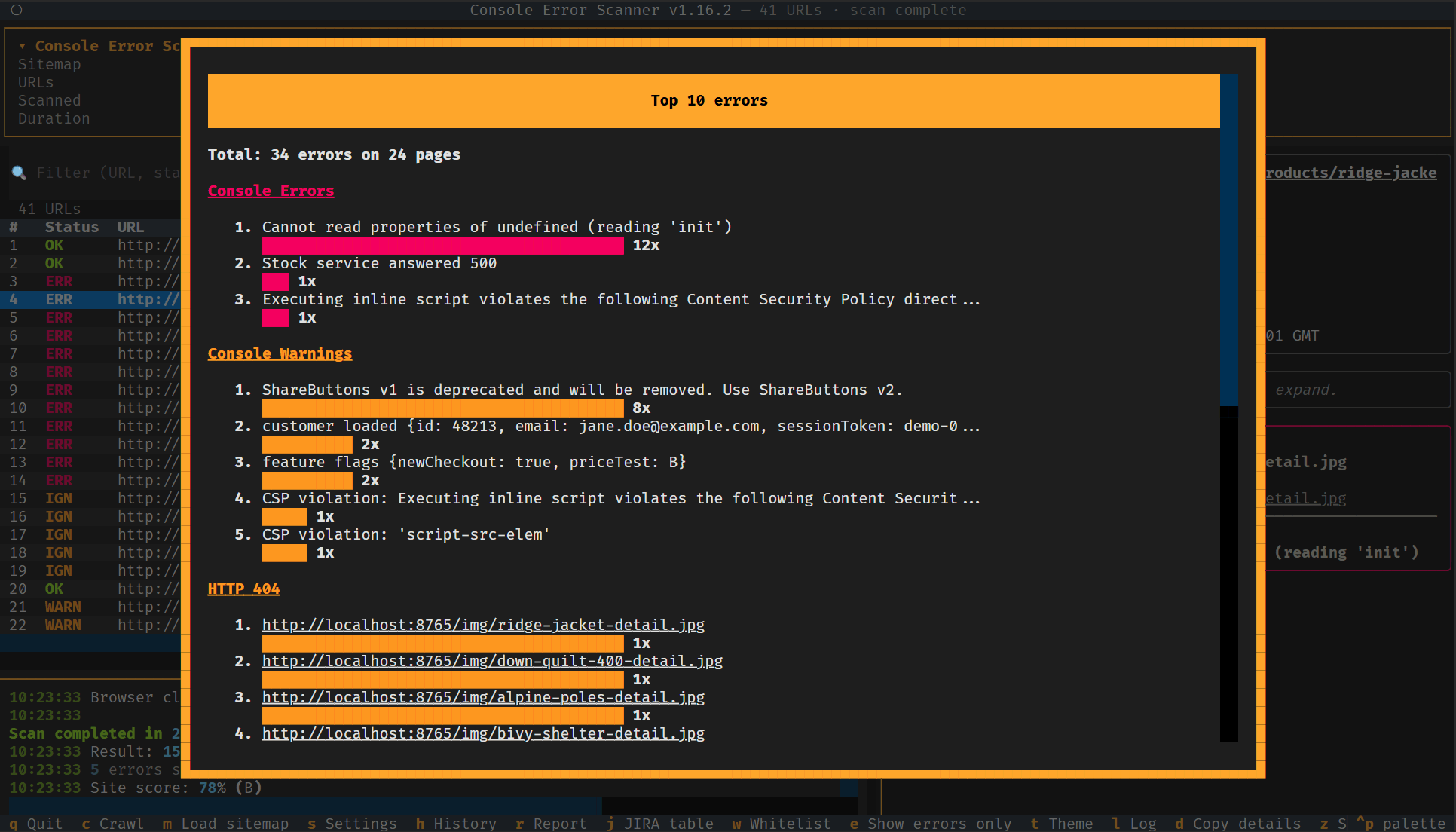Viewport: 1456px width, 832px height.
Task: Select the highlighted row 4 ERR in URL table
Action: [90, 299]
